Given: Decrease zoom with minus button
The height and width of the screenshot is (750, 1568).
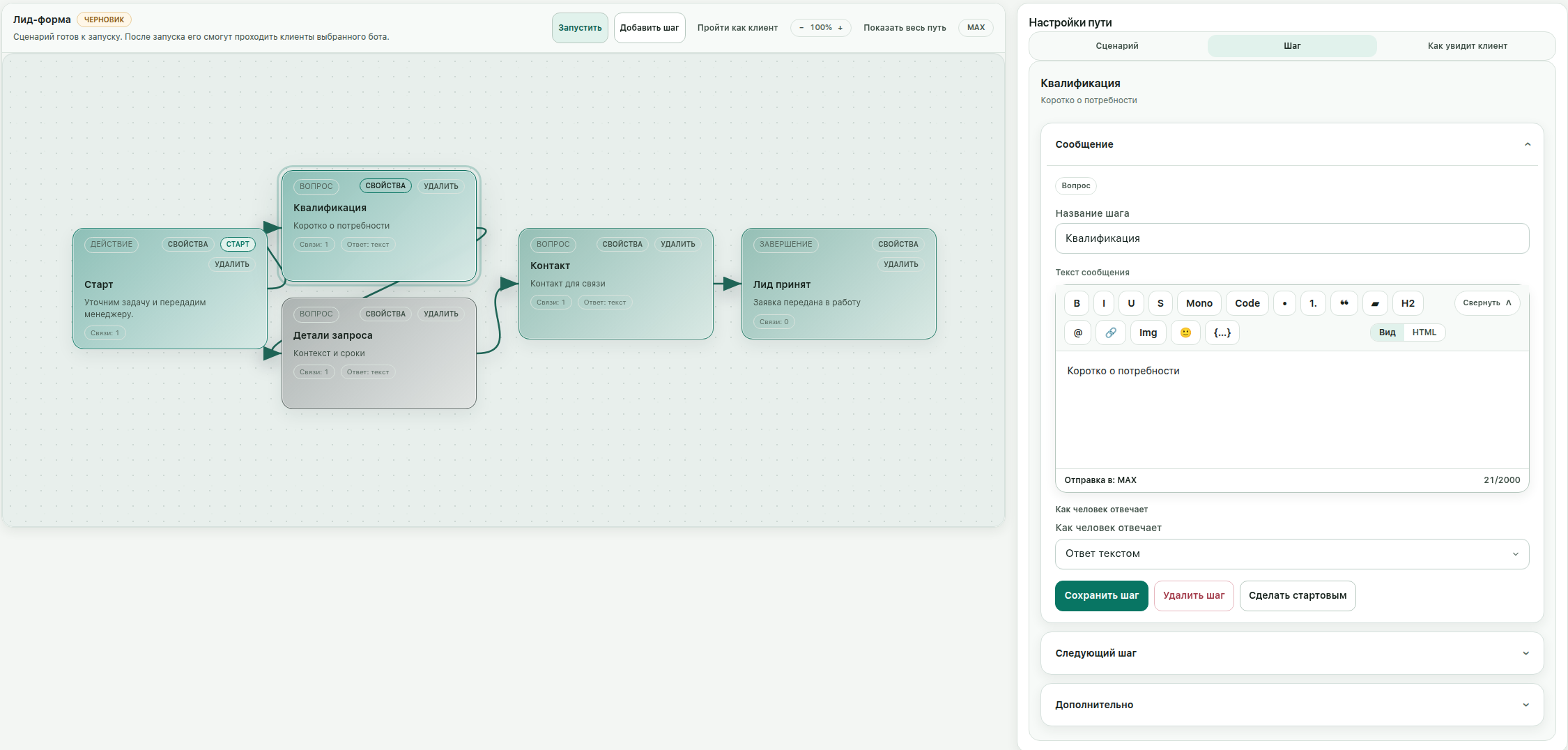Looking at the screenshot, I should (801, 28).
